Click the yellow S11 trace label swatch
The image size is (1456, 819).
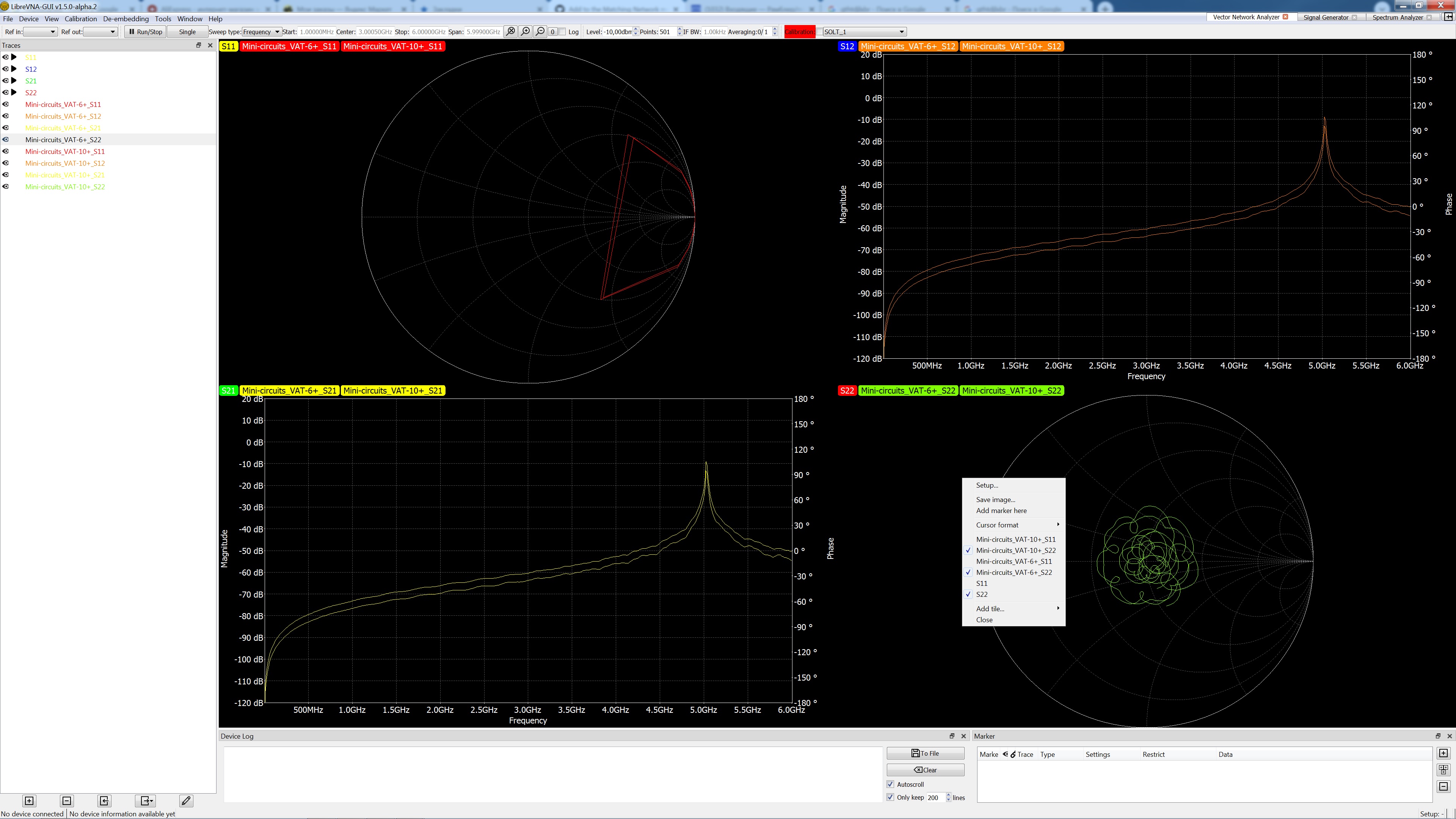click(228, 46)
